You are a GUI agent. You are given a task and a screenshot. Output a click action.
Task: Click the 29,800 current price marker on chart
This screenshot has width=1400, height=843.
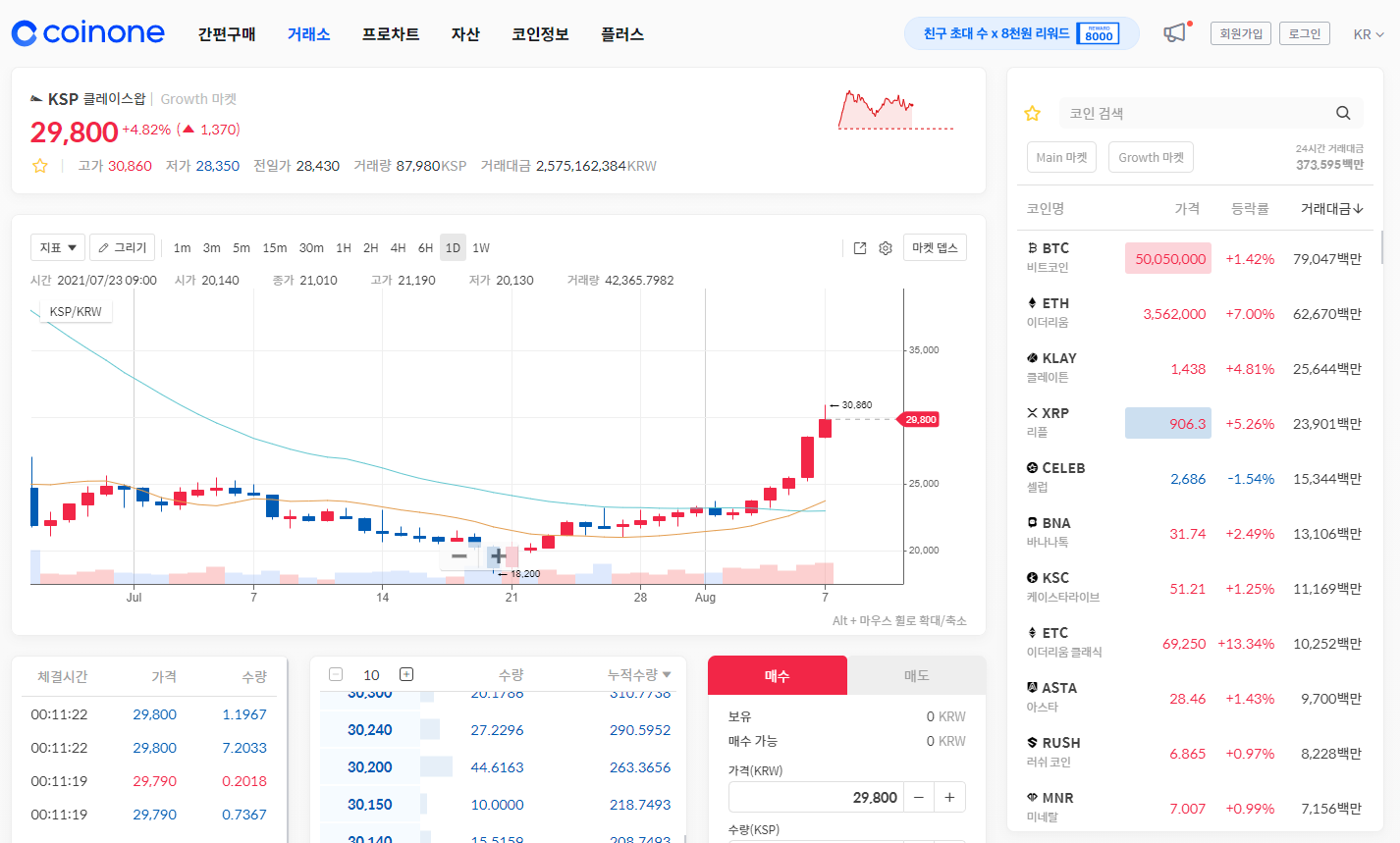pos(921,419)
